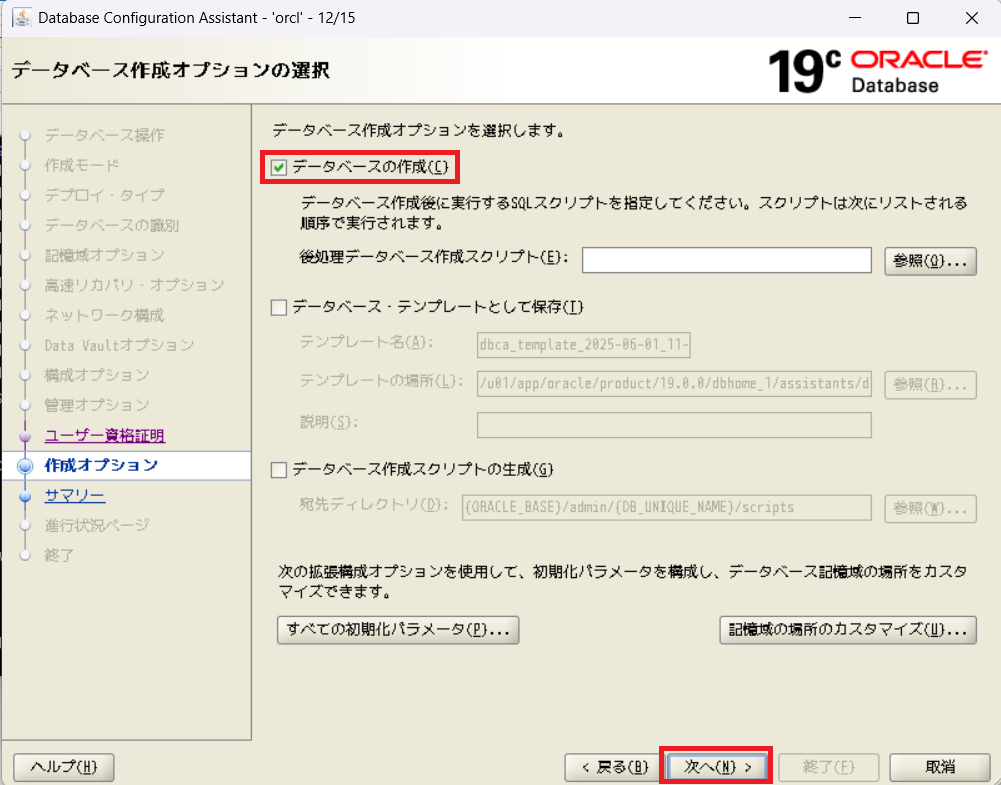Select the 作成オプション step in sidebar

tap(101, 465)
